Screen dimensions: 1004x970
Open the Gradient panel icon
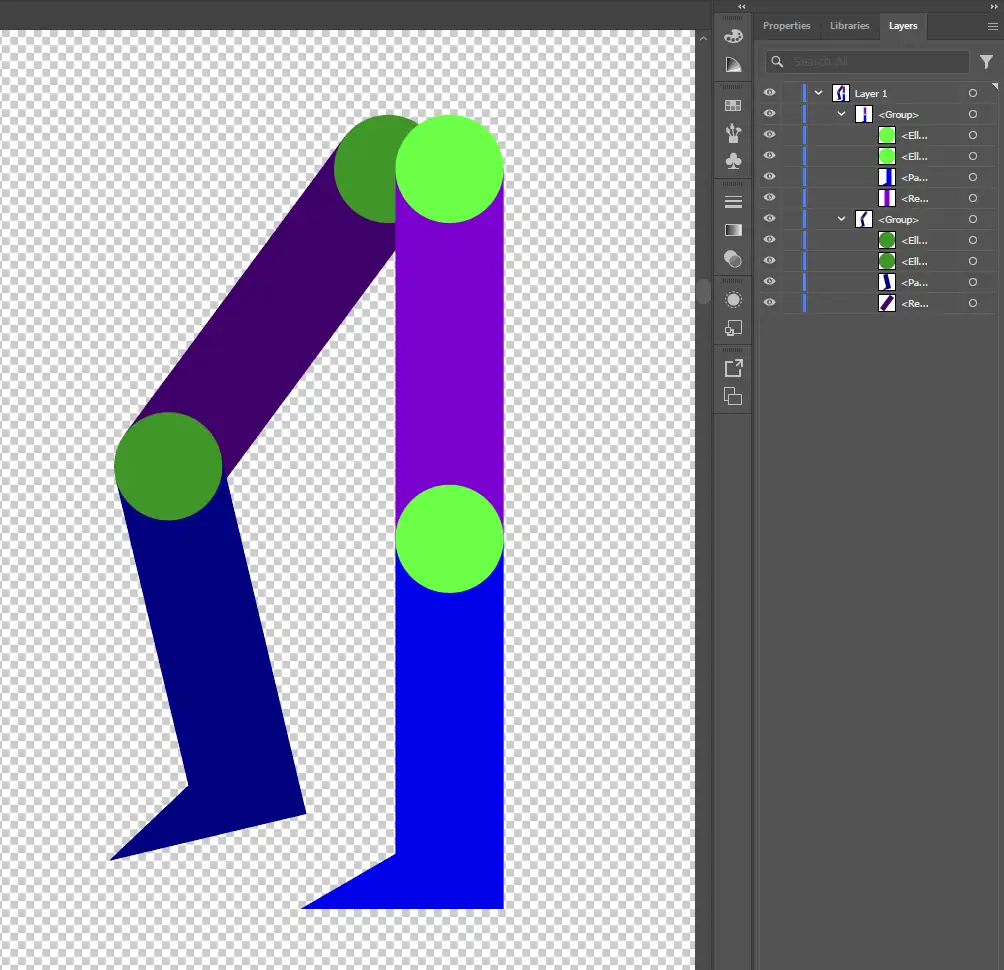(733, 230)
